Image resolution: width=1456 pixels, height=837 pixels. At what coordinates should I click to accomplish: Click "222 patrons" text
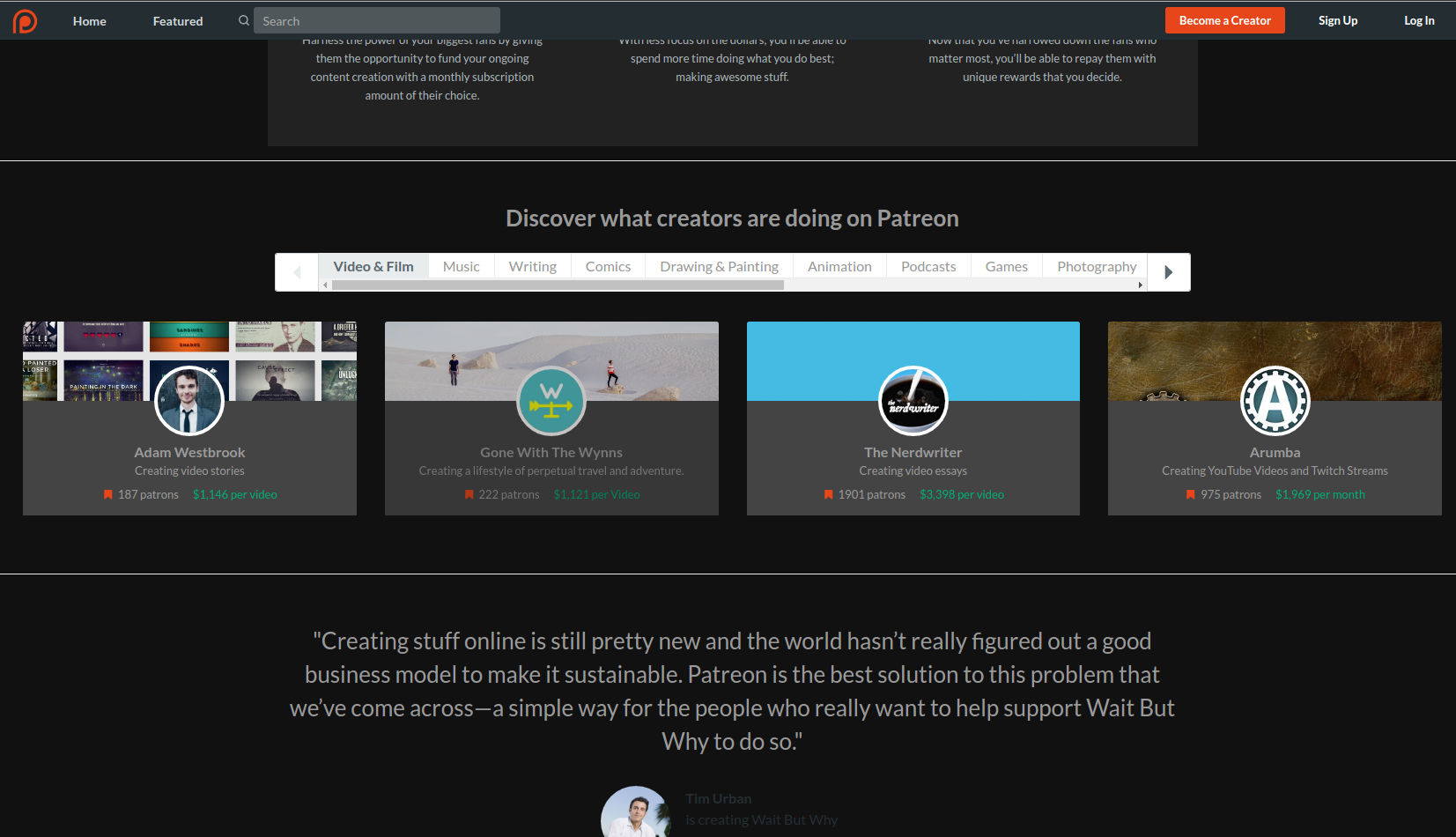509,495
